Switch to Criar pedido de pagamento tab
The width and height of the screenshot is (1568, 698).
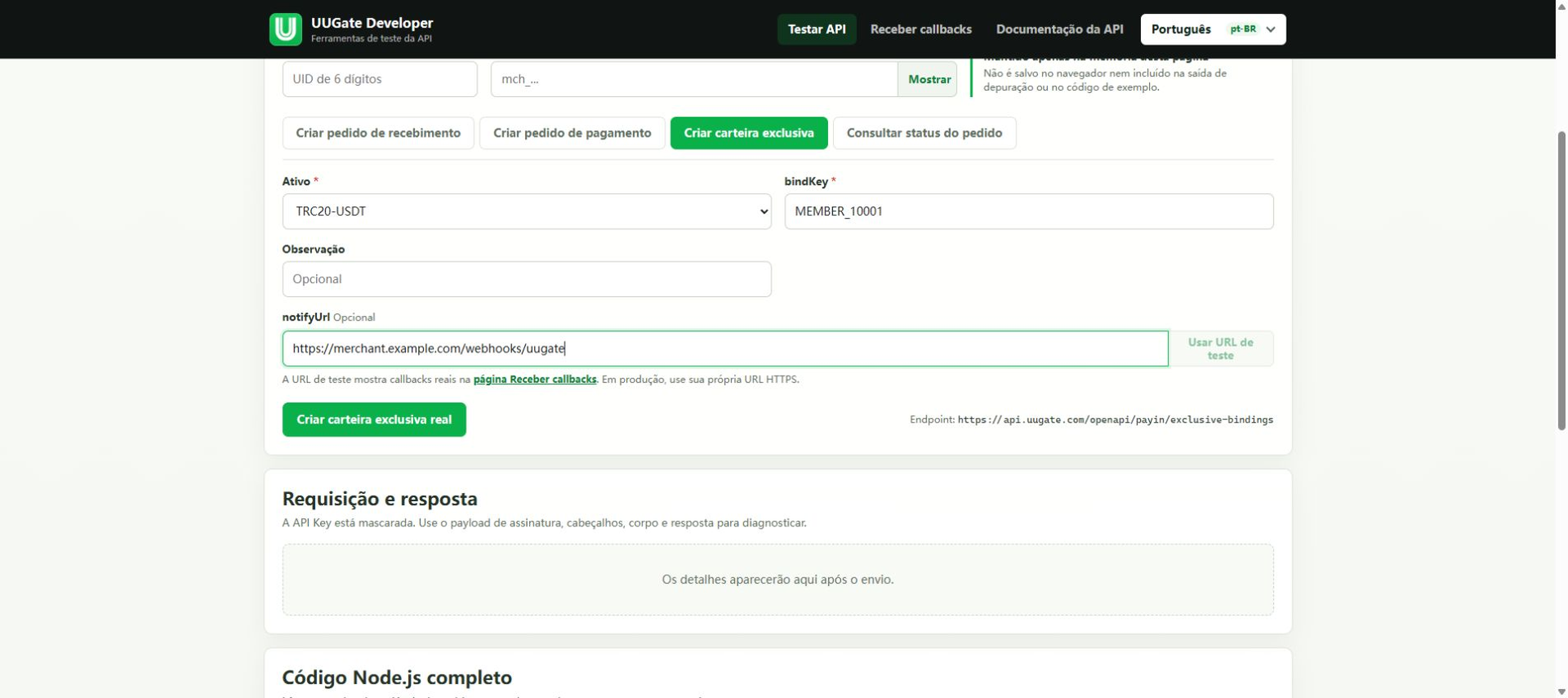572,133
